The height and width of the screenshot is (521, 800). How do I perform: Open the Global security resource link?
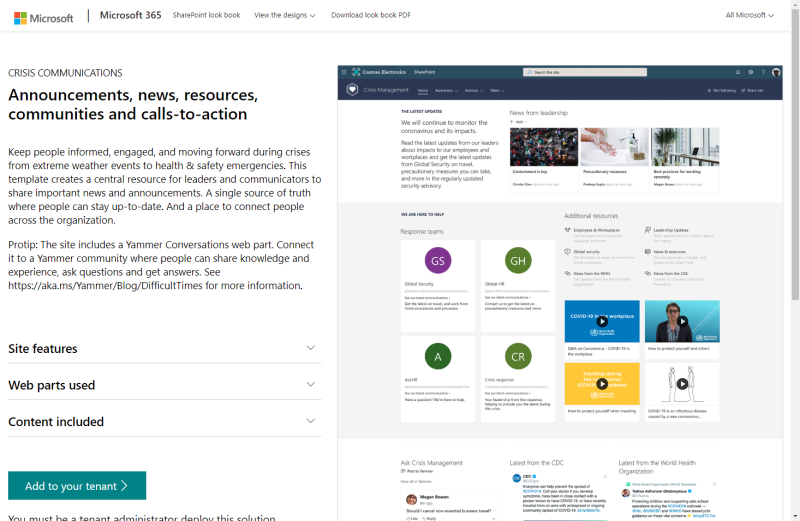click(x=586, y=252)
